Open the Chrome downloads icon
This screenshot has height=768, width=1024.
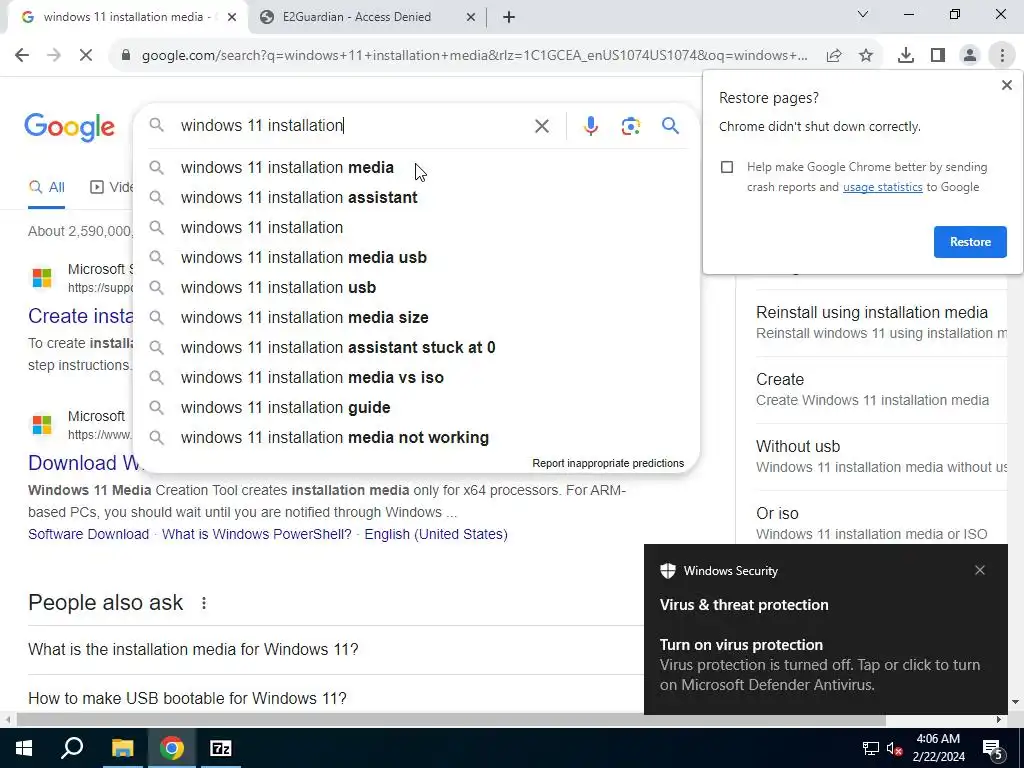point(906,56)
